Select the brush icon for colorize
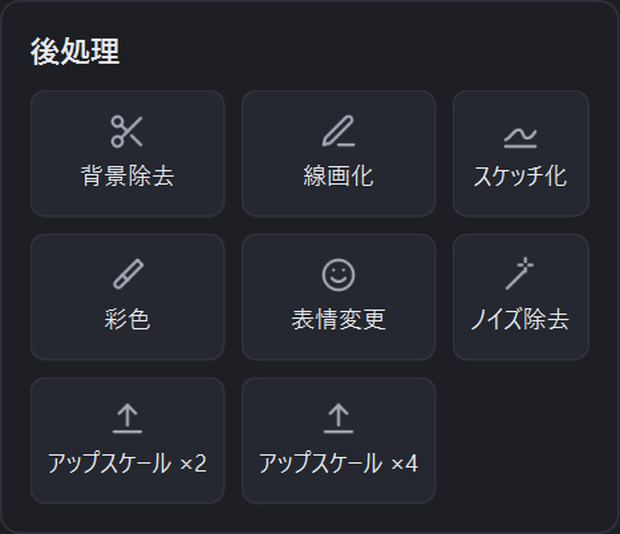Image resolution: width=620 pixels, height=534 pixels. pos(128,275)
